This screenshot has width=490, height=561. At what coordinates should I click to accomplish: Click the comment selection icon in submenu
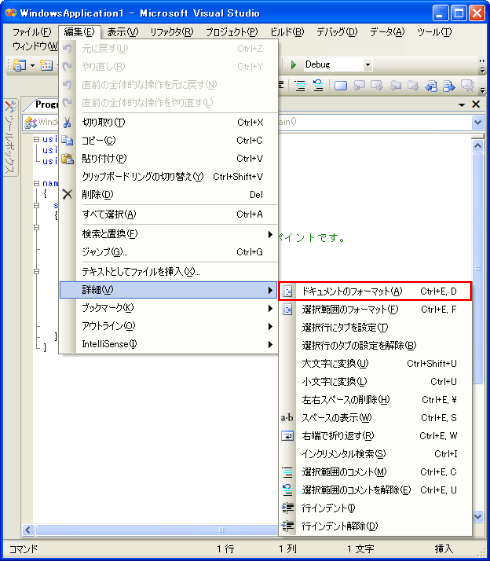tap(287, 472)
